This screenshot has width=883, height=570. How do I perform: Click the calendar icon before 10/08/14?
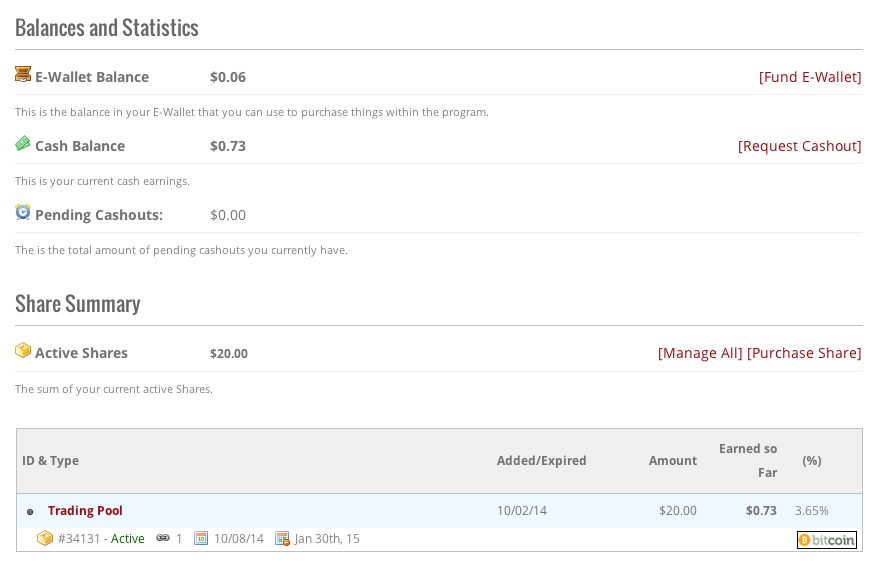(201, 538)
